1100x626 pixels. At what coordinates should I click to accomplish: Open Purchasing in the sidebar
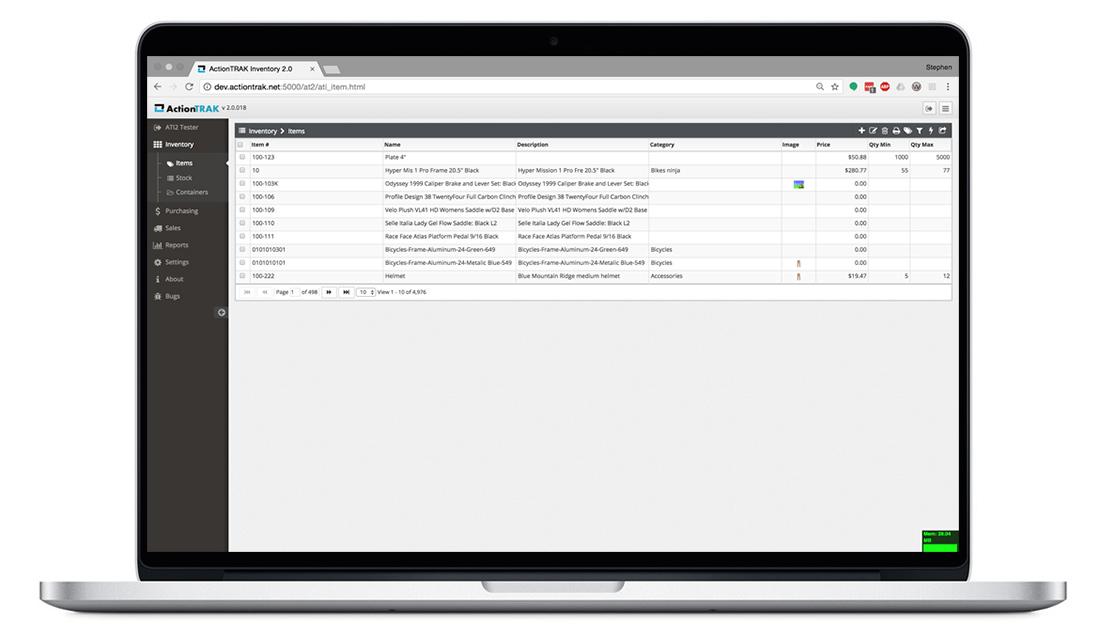[x=181, y=211]
